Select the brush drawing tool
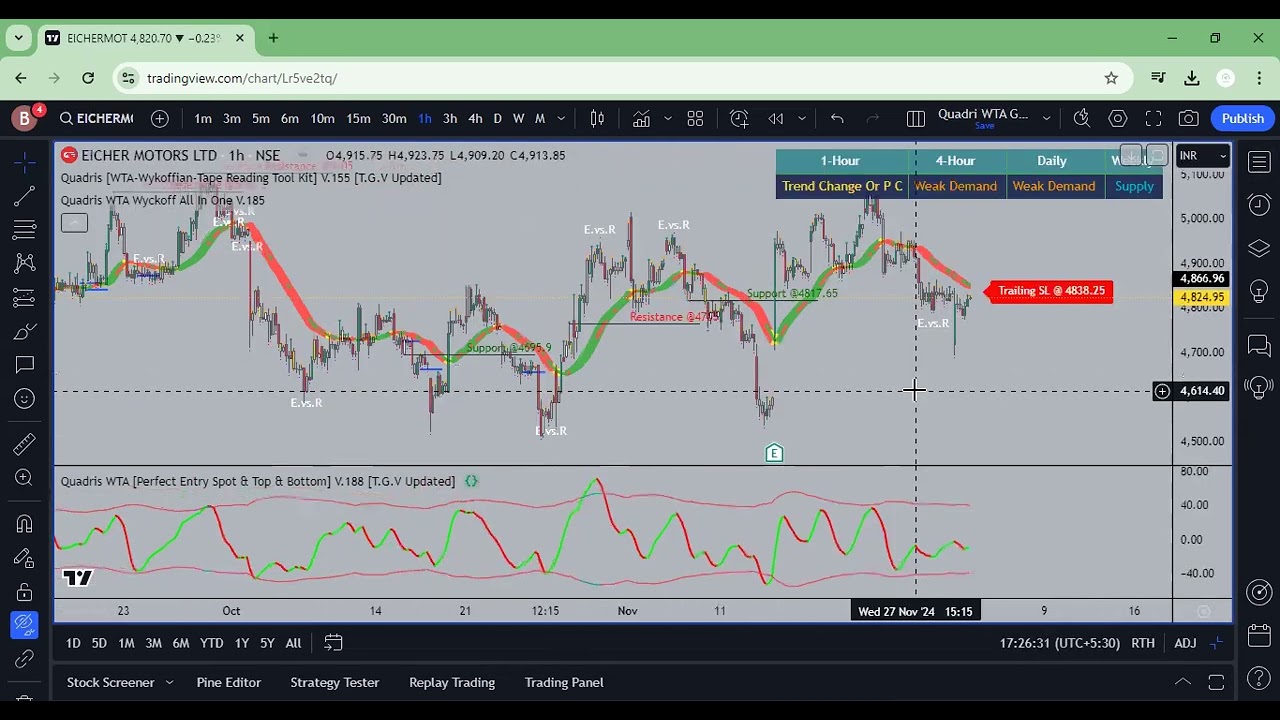The image size is (1280, 720). click(25, 332)
